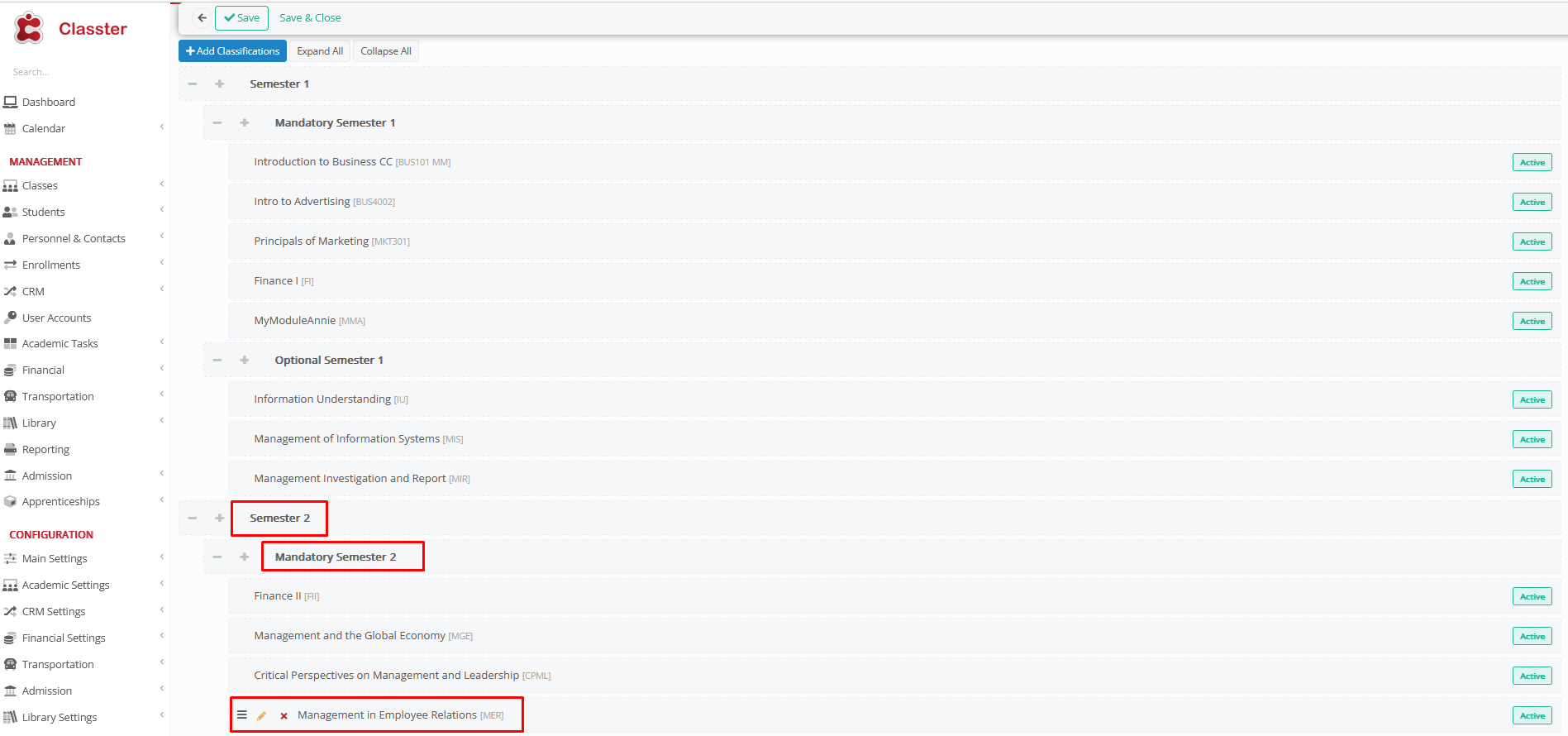Collapse the Semester 1 group
The image size is (1568, 736).
pos(193,84)
